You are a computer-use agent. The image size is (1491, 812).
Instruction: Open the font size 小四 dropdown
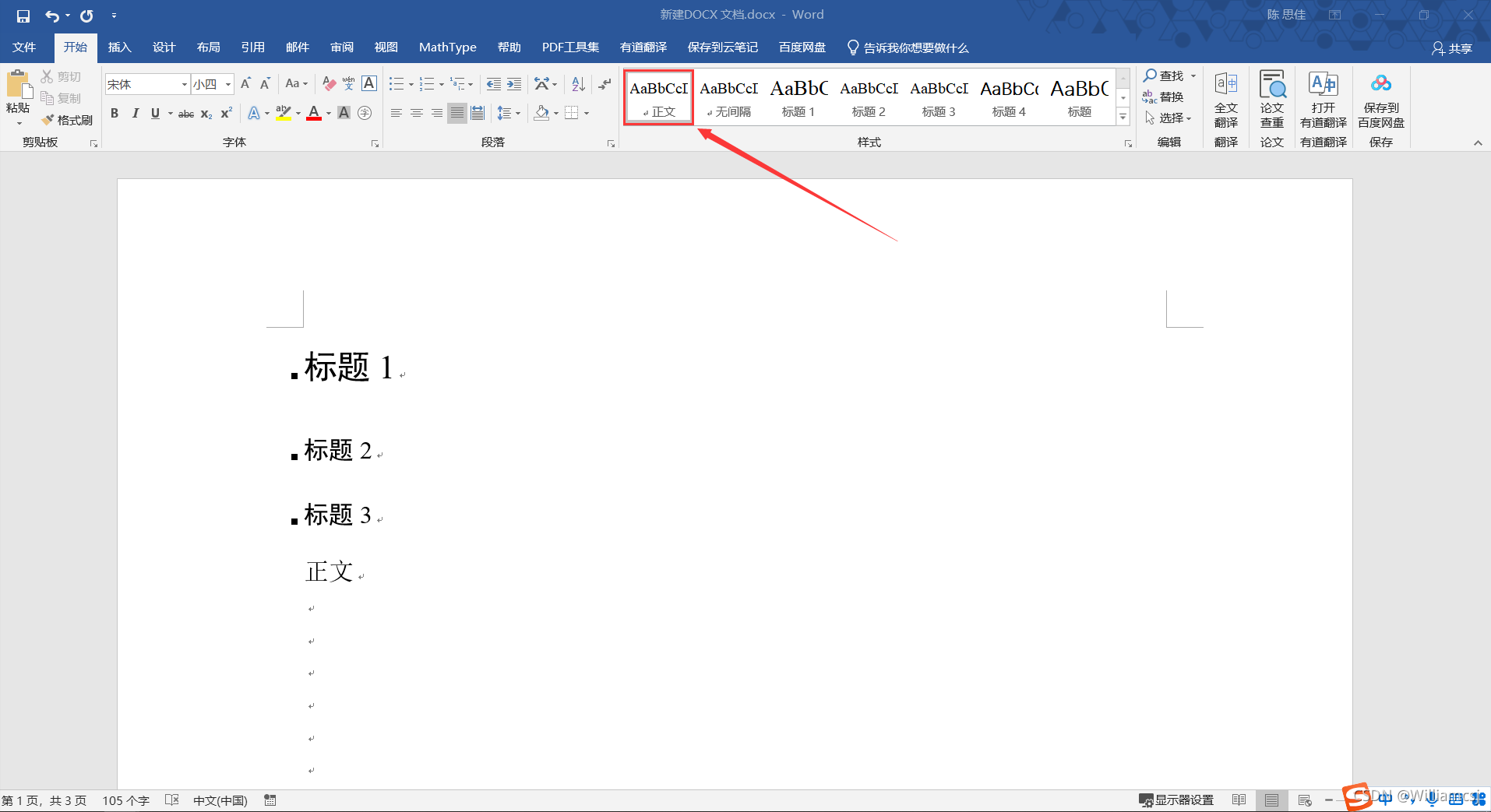click(228, 84)
